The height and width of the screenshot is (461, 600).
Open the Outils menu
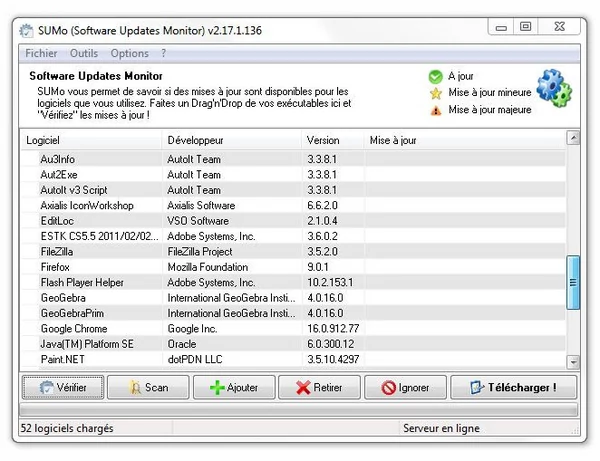pos(84,53)
